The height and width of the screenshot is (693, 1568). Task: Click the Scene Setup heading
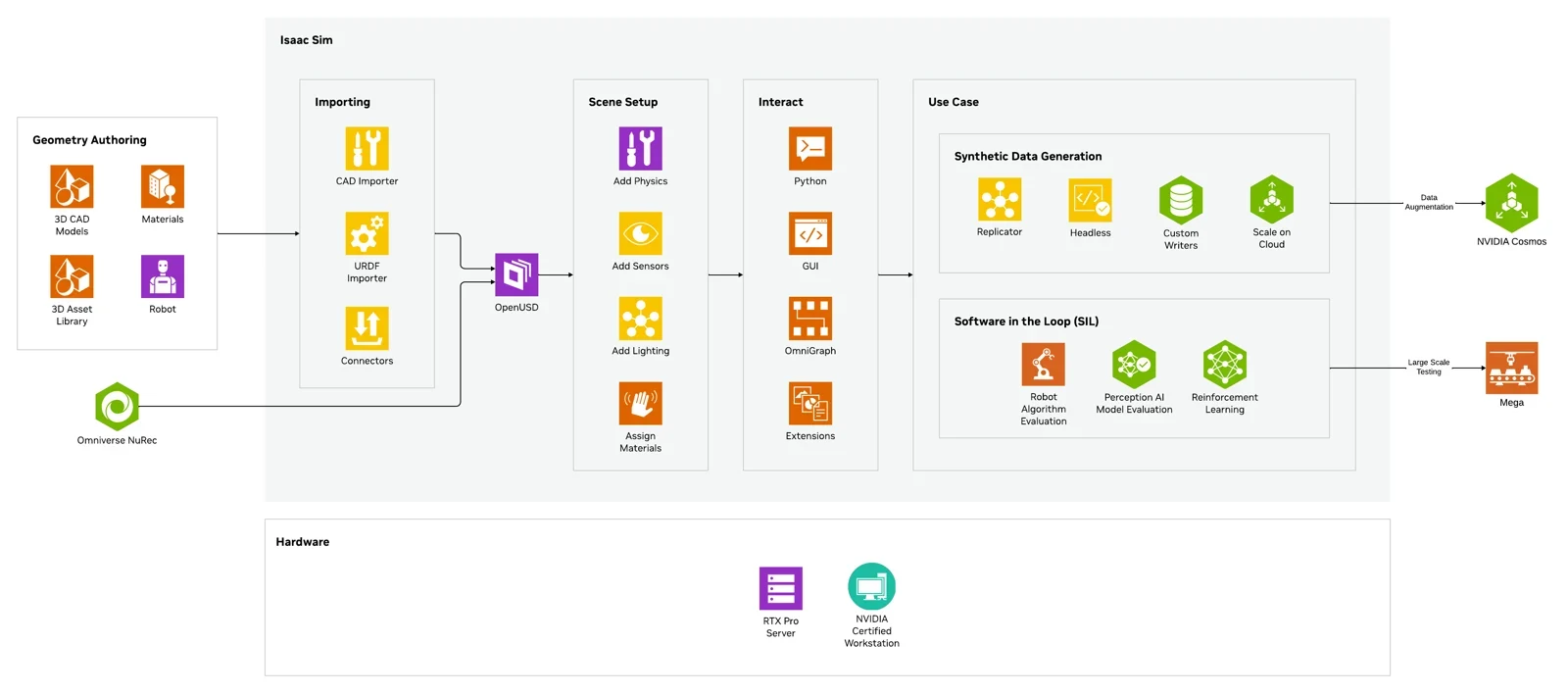623,102
